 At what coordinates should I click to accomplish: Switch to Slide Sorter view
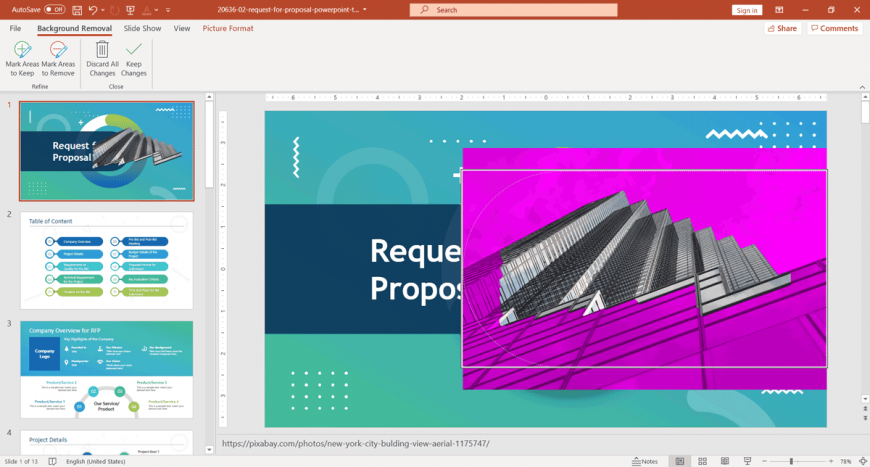click(702, 461)
